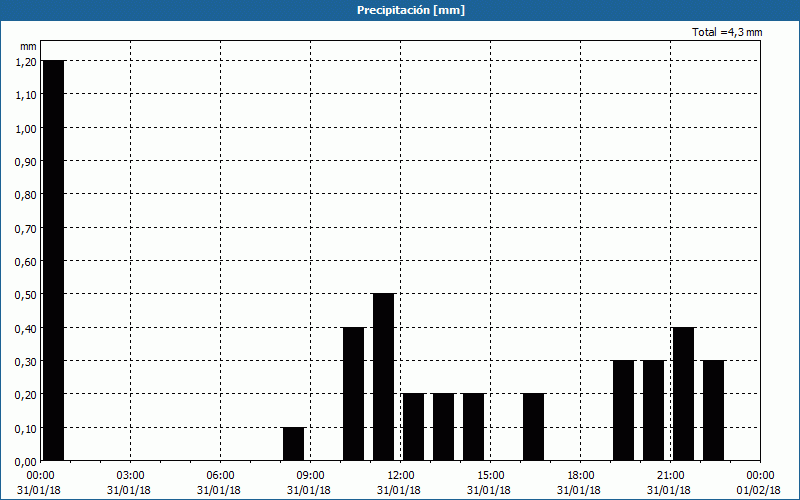Click the last 0,30 mm bar after 22:00
This screenshot has width=800, height=500.
714,410
